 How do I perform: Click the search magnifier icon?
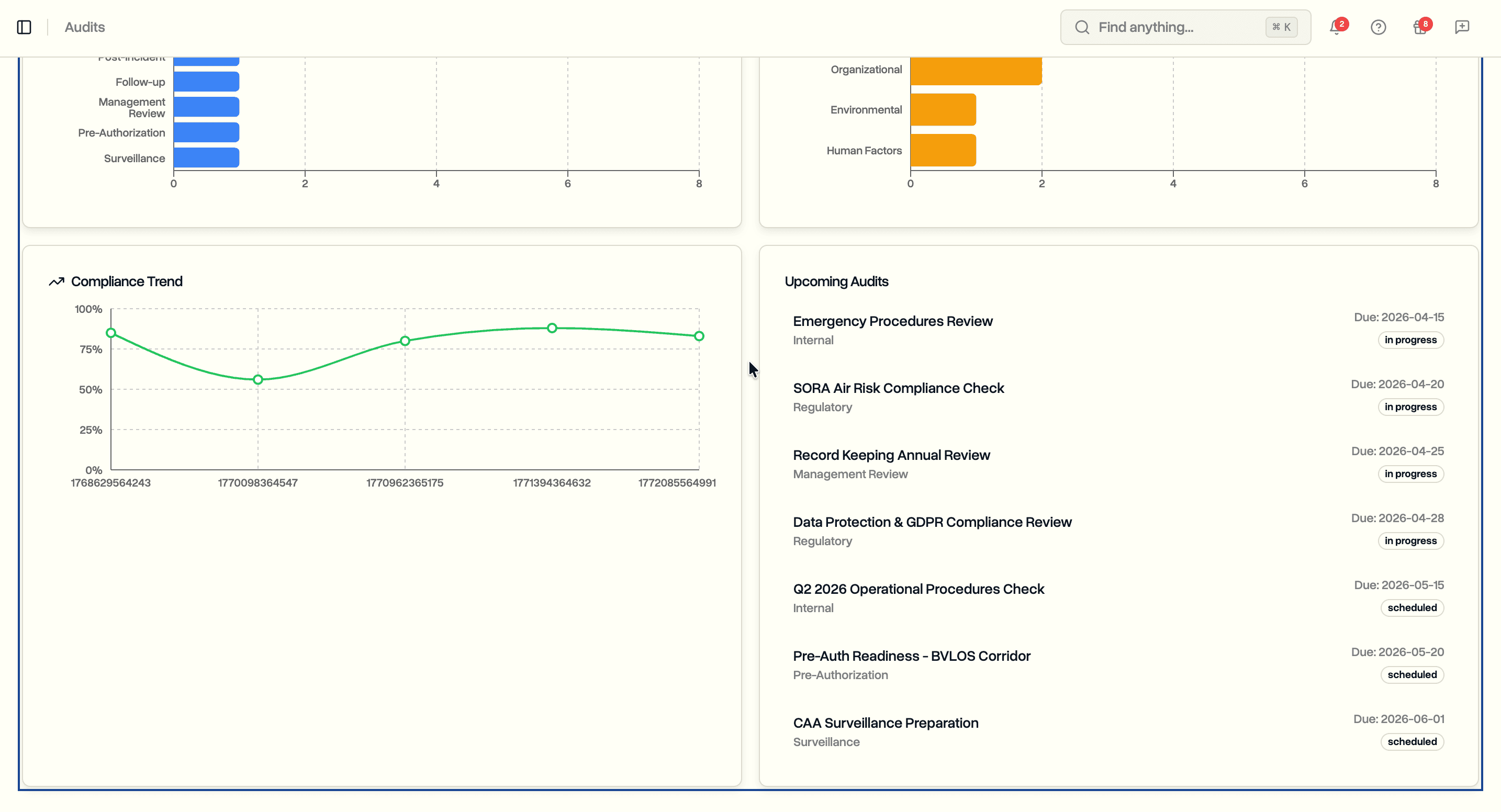pos(1082,27)
